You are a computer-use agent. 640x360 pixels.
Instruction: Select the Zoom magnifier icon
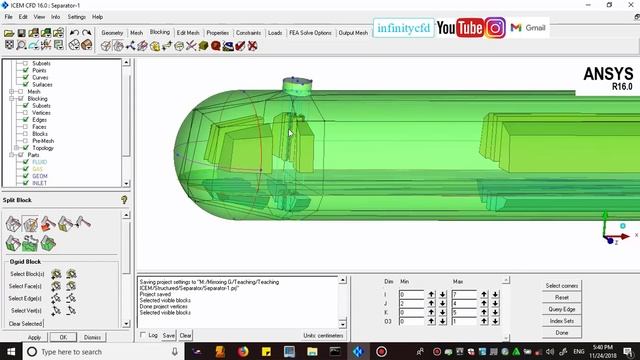click(21, 45)
